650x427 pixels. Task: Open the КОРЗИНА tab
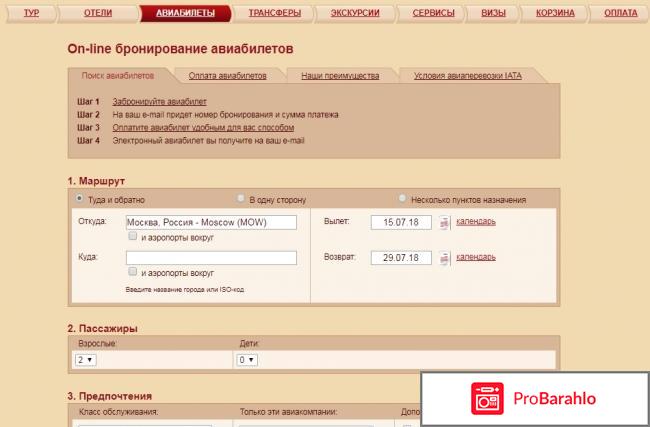tap(555, 13)
